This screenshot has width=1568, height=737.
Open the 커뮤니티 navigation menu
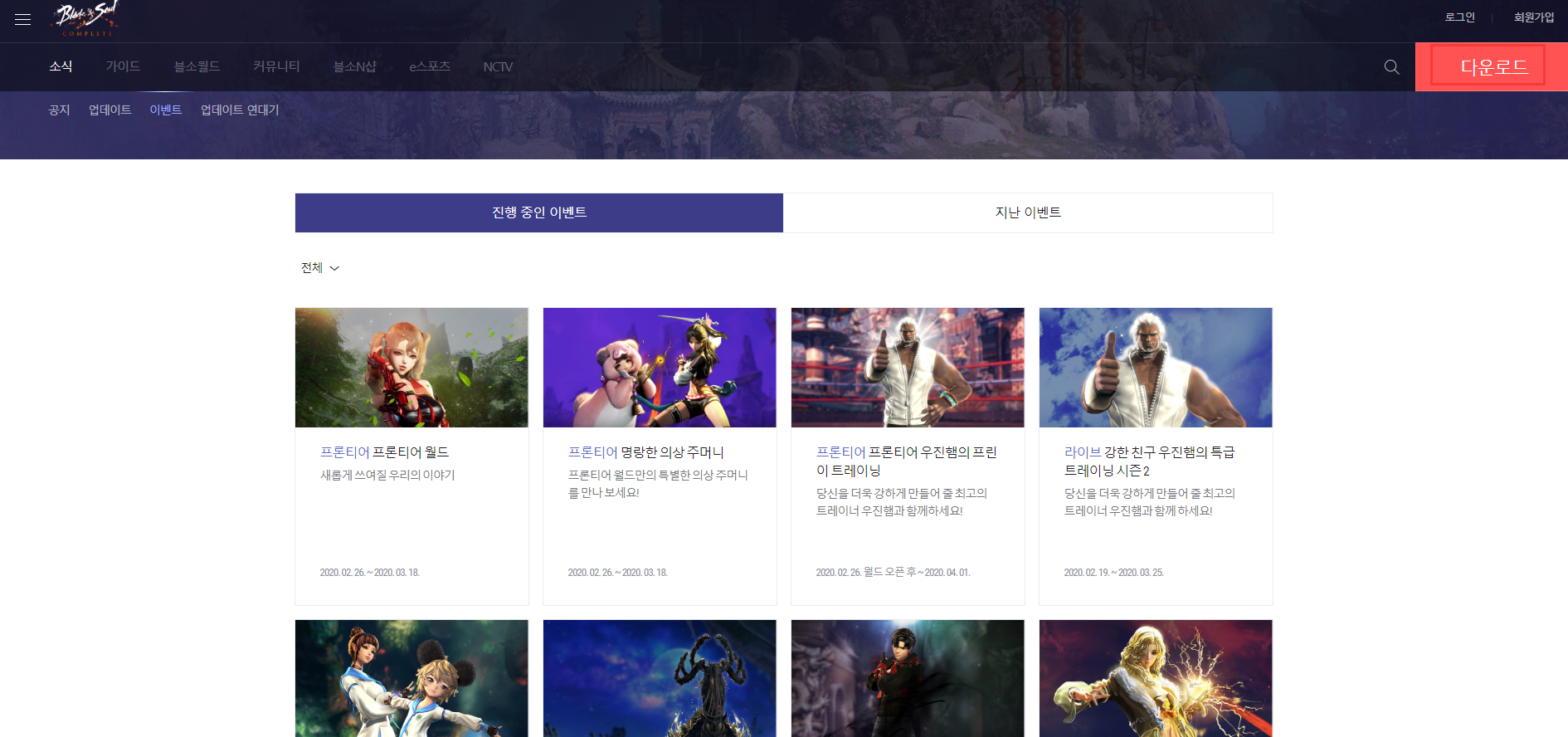click(276, 66)
